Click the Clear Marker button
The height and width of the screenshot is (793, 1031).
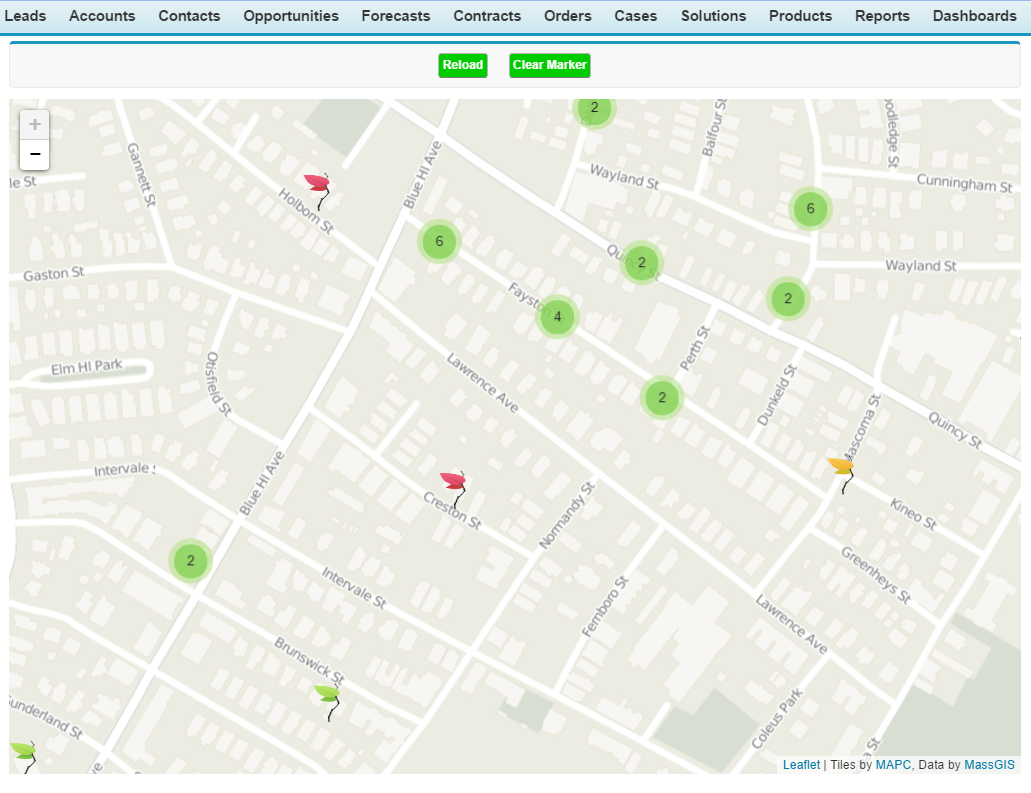(x=549, y=64)
